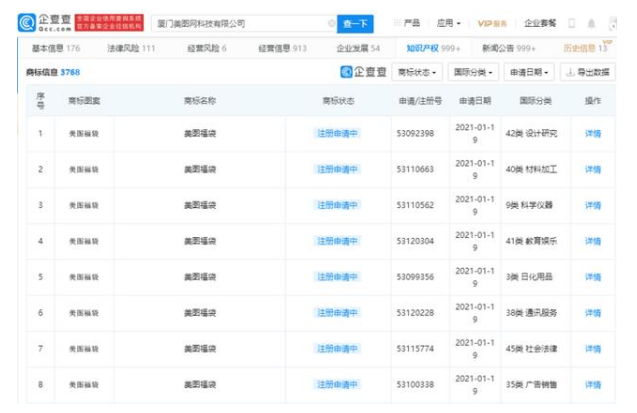Viewport: 637px width, 413px height.
Task: Open 详情 for row 1 (53092398)
Action: [x=593, y=134]
